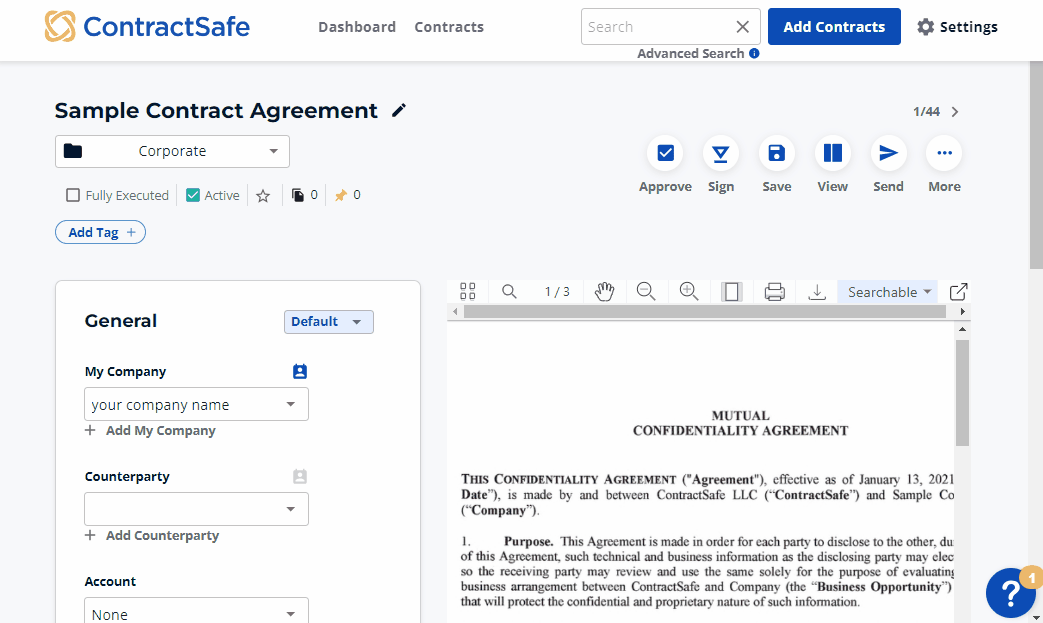
Task: Open the Contracts menu
Action: pos(449,27)
